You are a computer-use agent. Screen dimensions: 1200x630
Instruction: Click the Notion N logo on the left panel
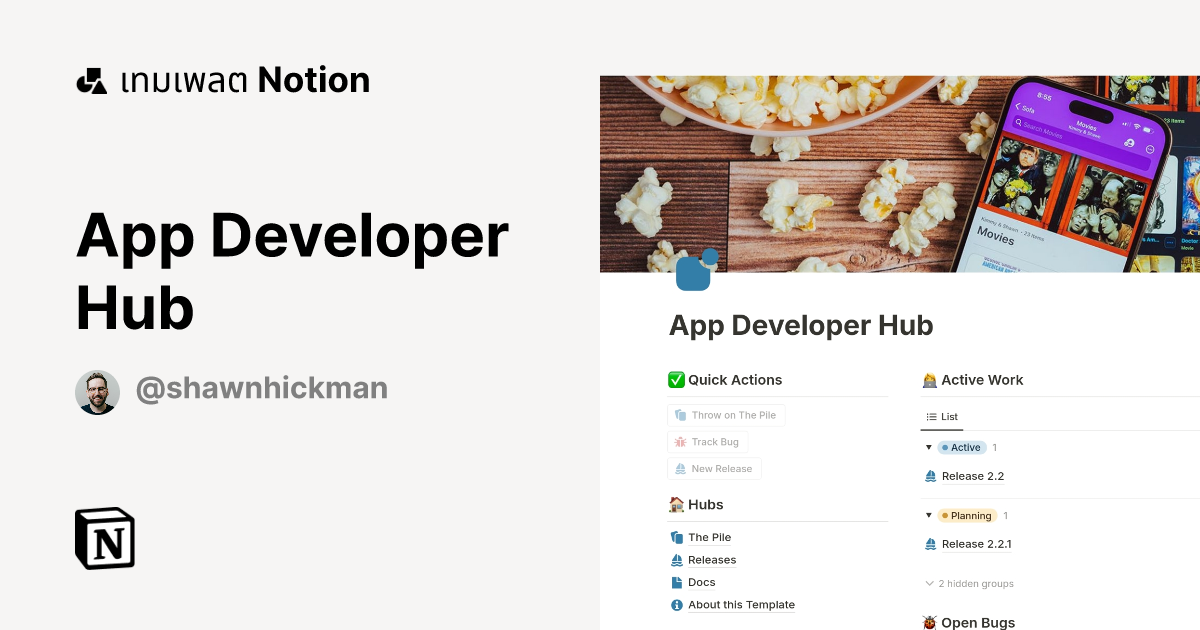pos(104,538)
